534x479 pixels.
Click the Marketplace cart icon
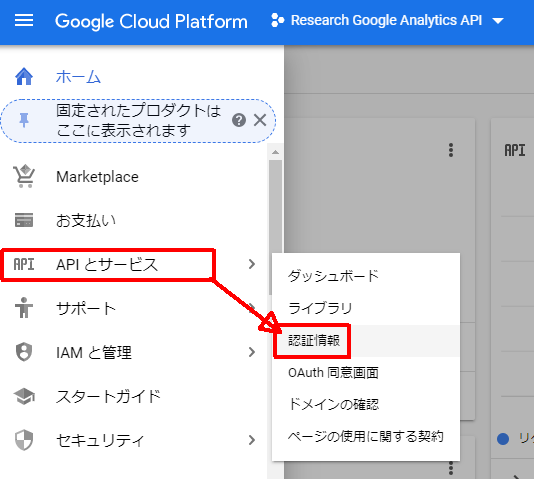pyautogui.click(x=24, y=176)
